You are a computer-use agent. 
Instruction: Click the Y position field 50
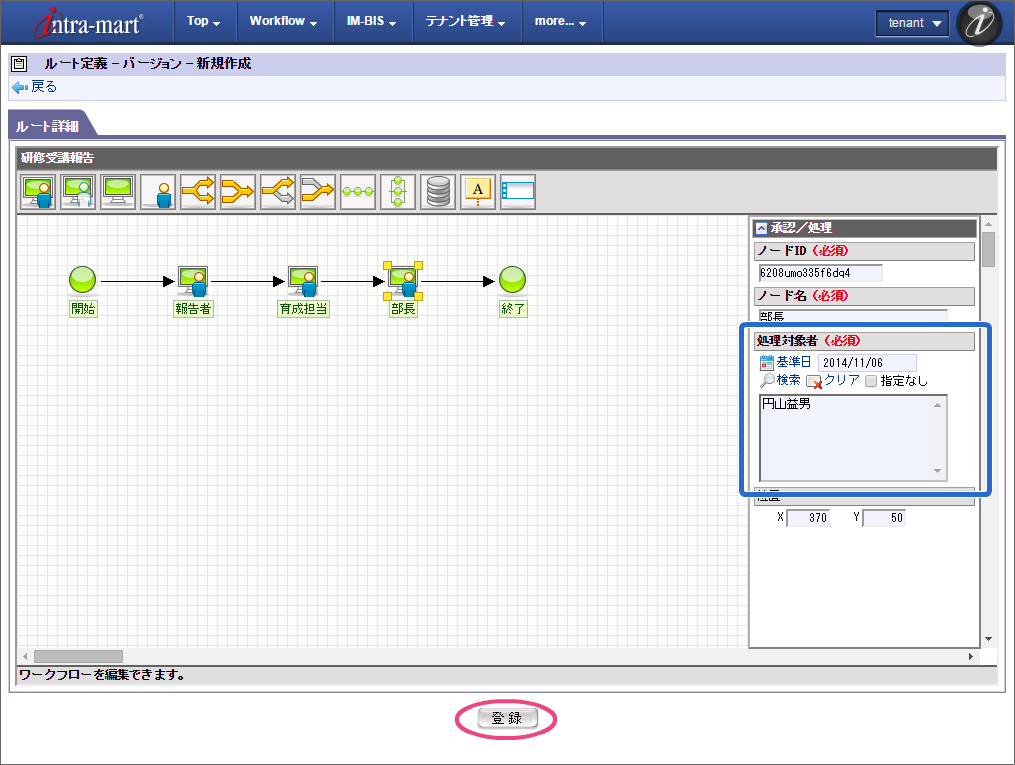point(884,518)
